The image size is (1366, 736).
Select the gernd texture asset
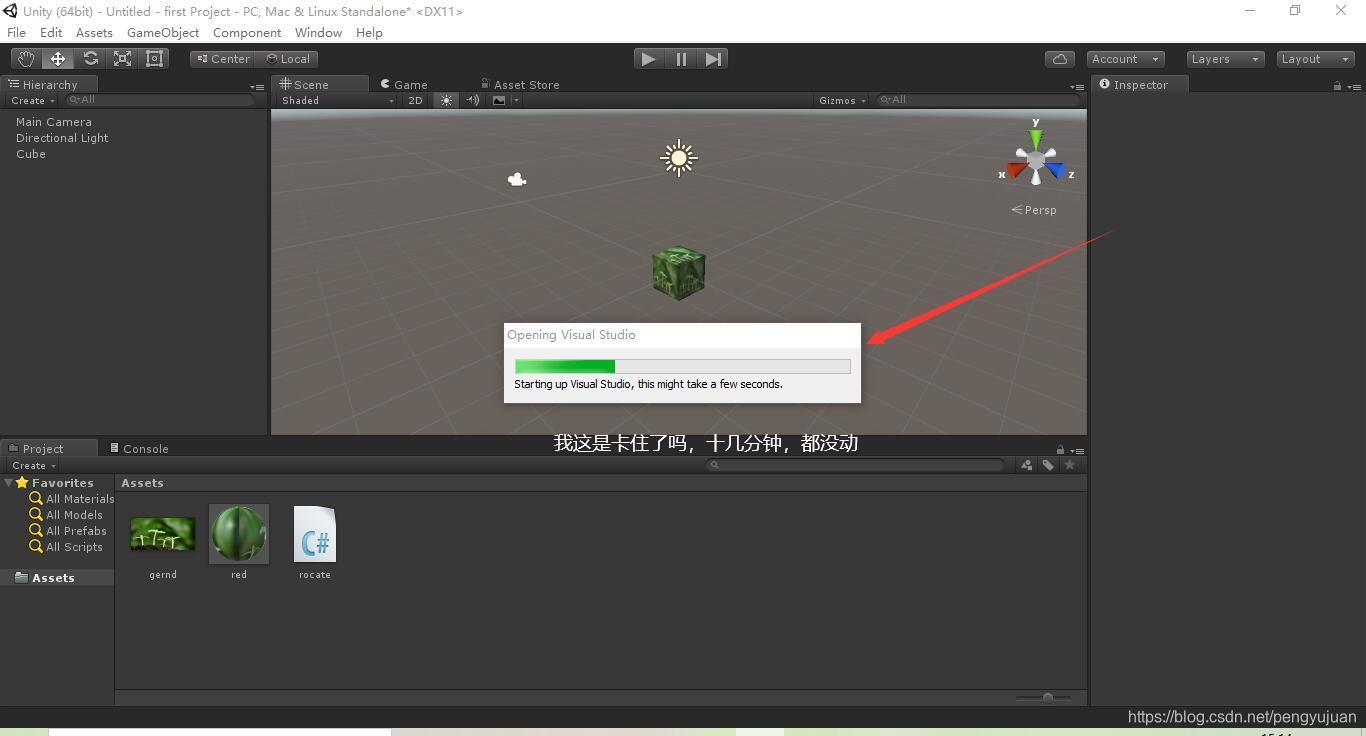click(x=163, y=541)
